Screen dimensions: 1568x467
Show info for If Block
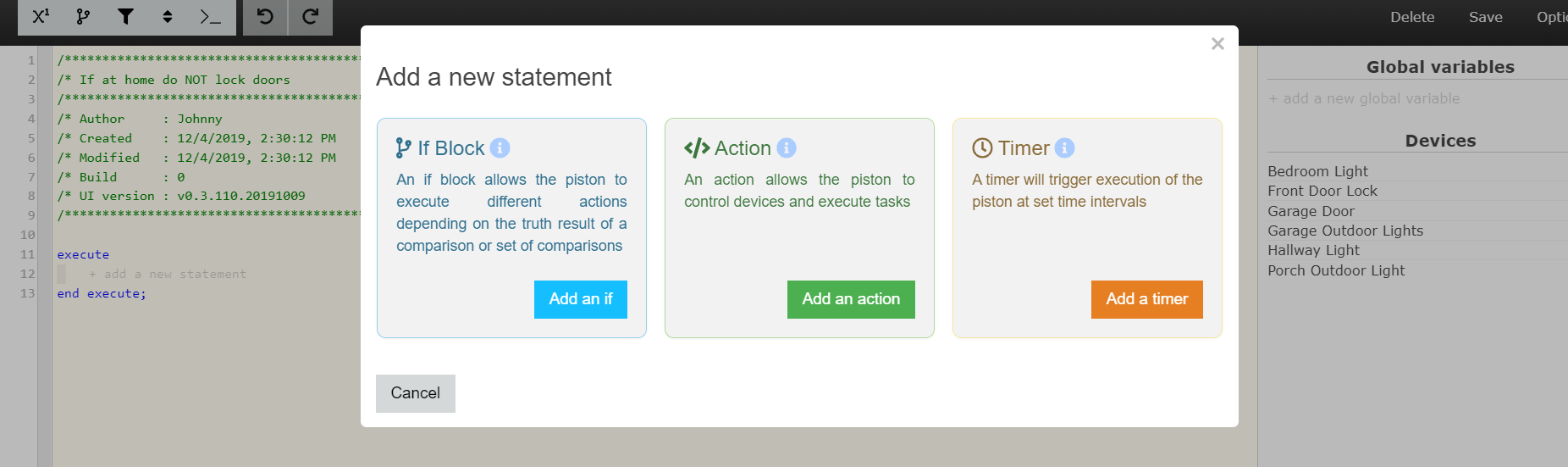tap(500, 148)
